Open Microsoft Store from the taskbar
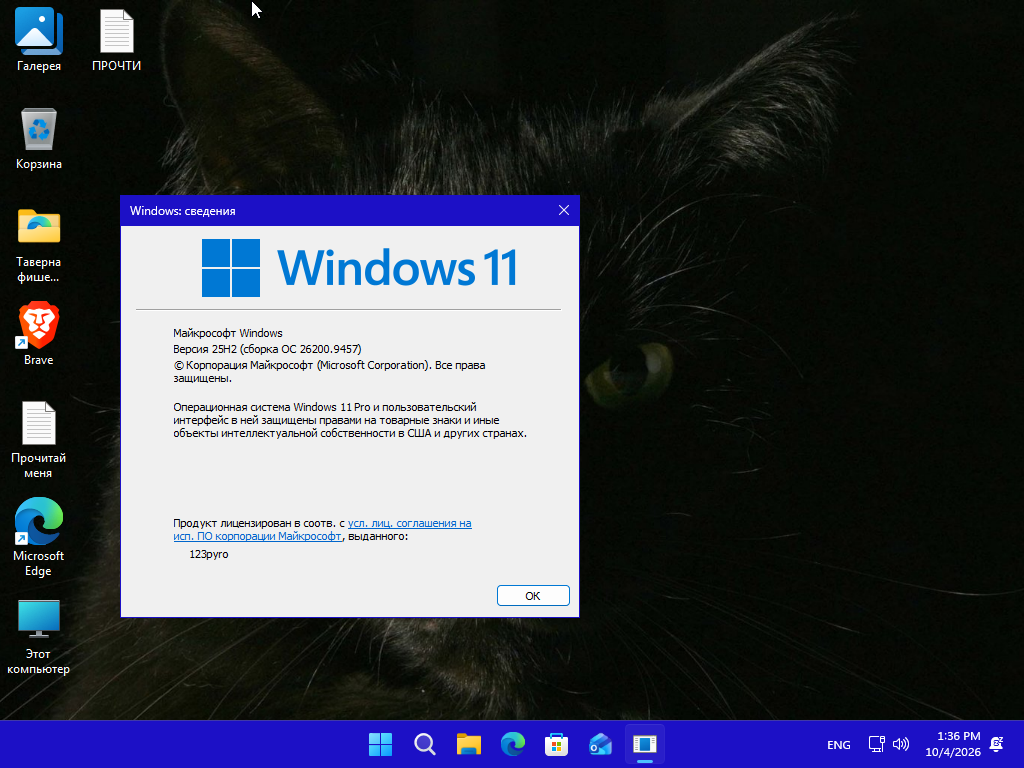Screen dimensions: 1024x768 tap(556, 744)
